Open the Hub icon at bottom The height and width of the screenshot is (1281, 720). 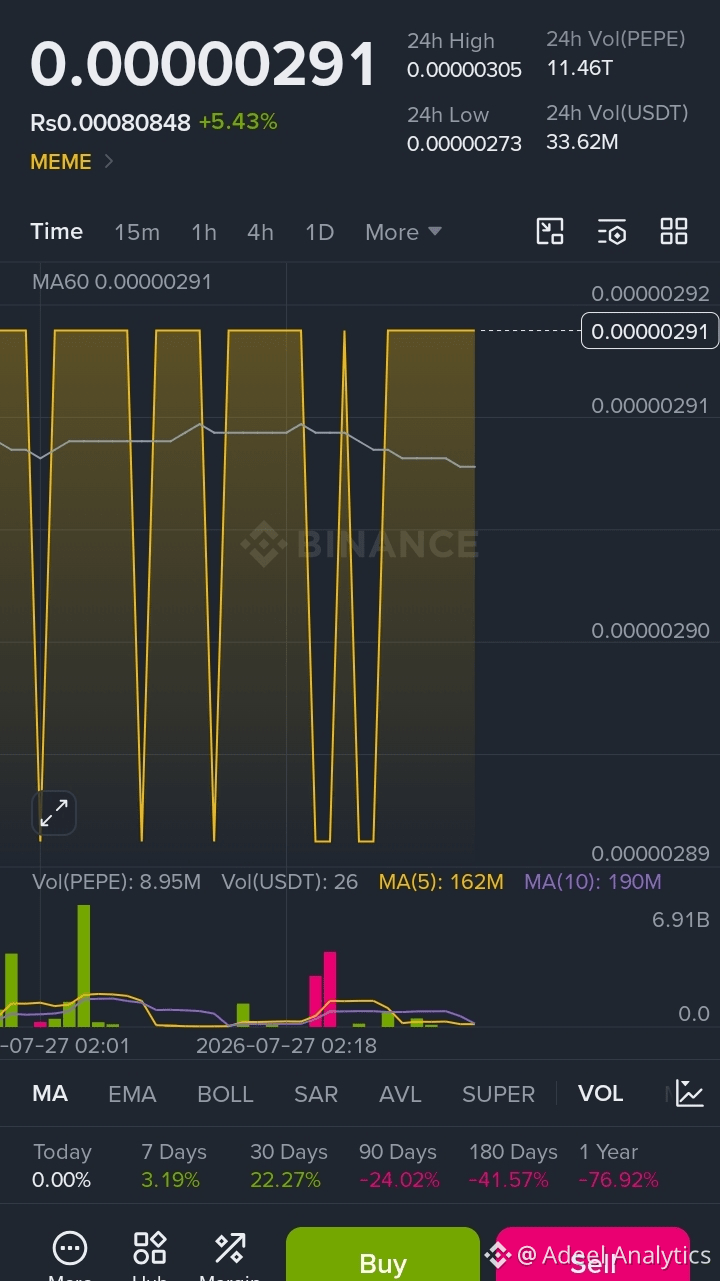coord(150,1248)
